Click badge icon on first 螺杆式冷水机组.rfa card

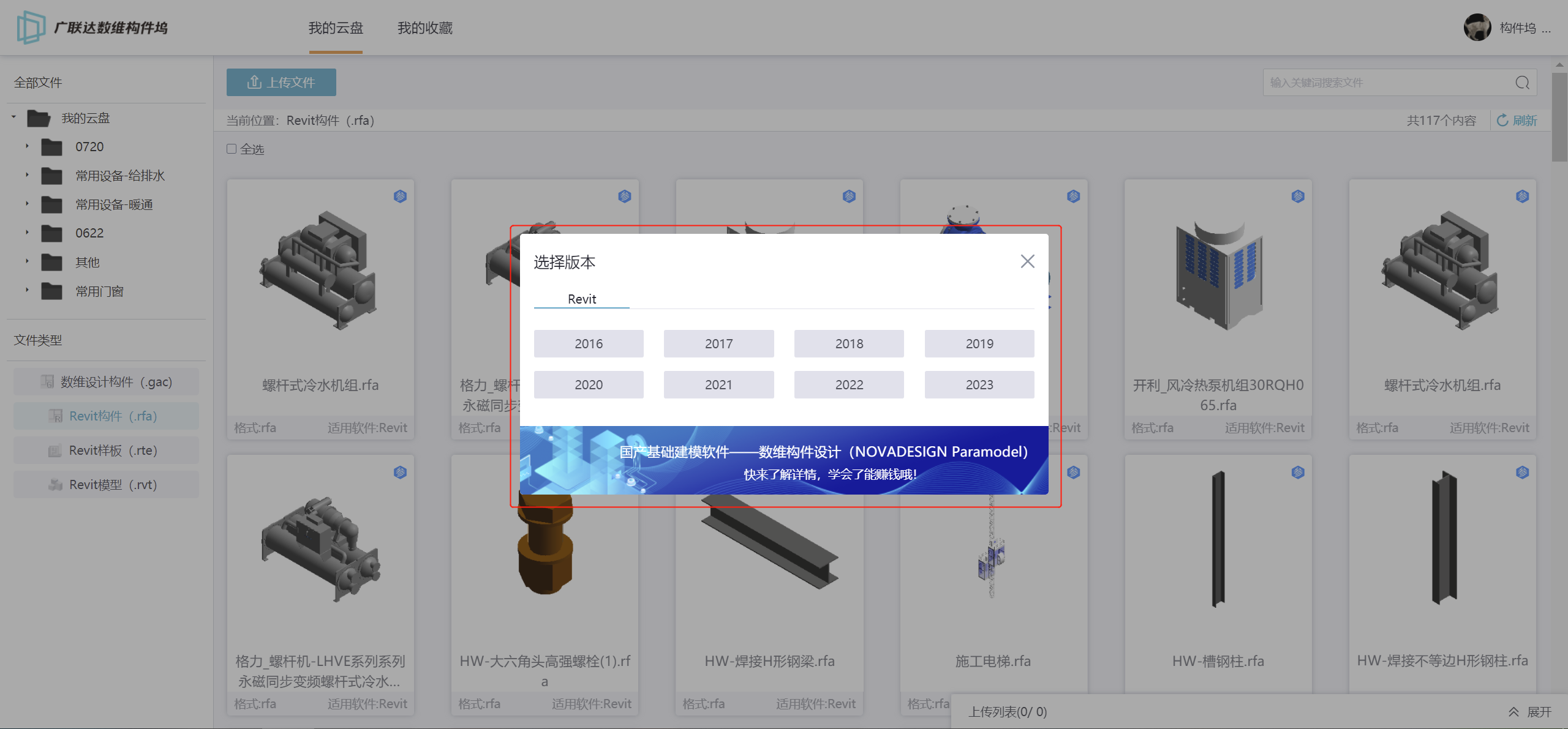tap(400, 196)
